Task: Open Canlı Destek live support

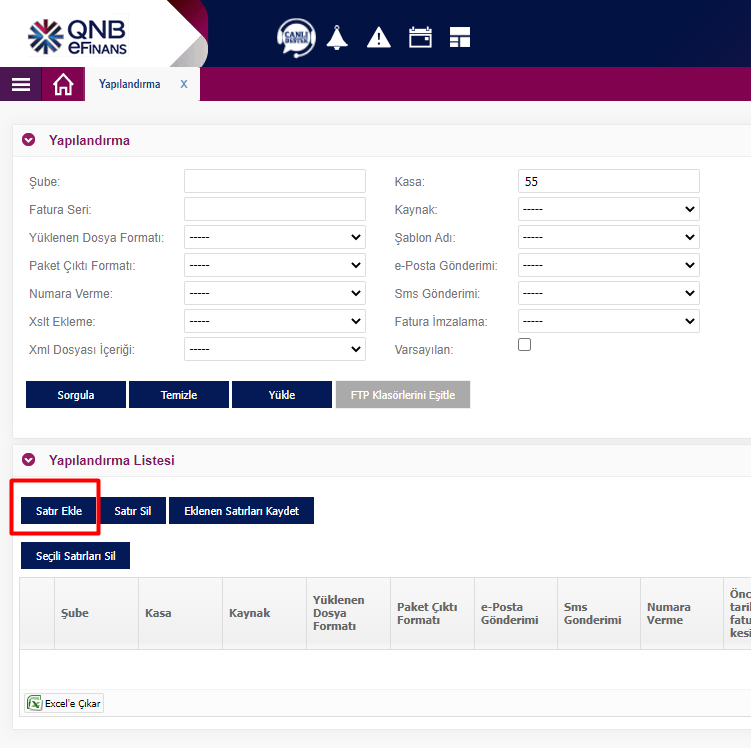Action: 296,38
